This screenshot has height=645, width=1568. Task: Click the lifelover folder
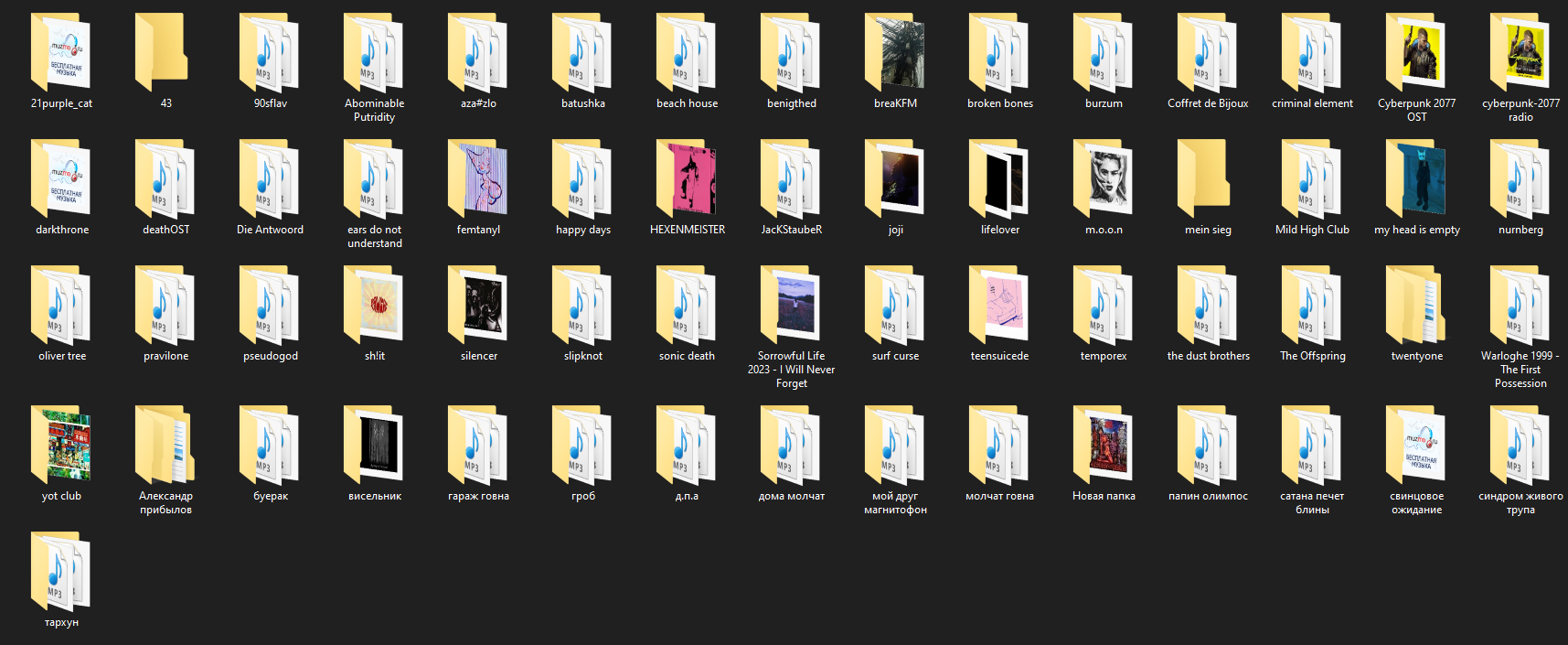tap(999, 177)
